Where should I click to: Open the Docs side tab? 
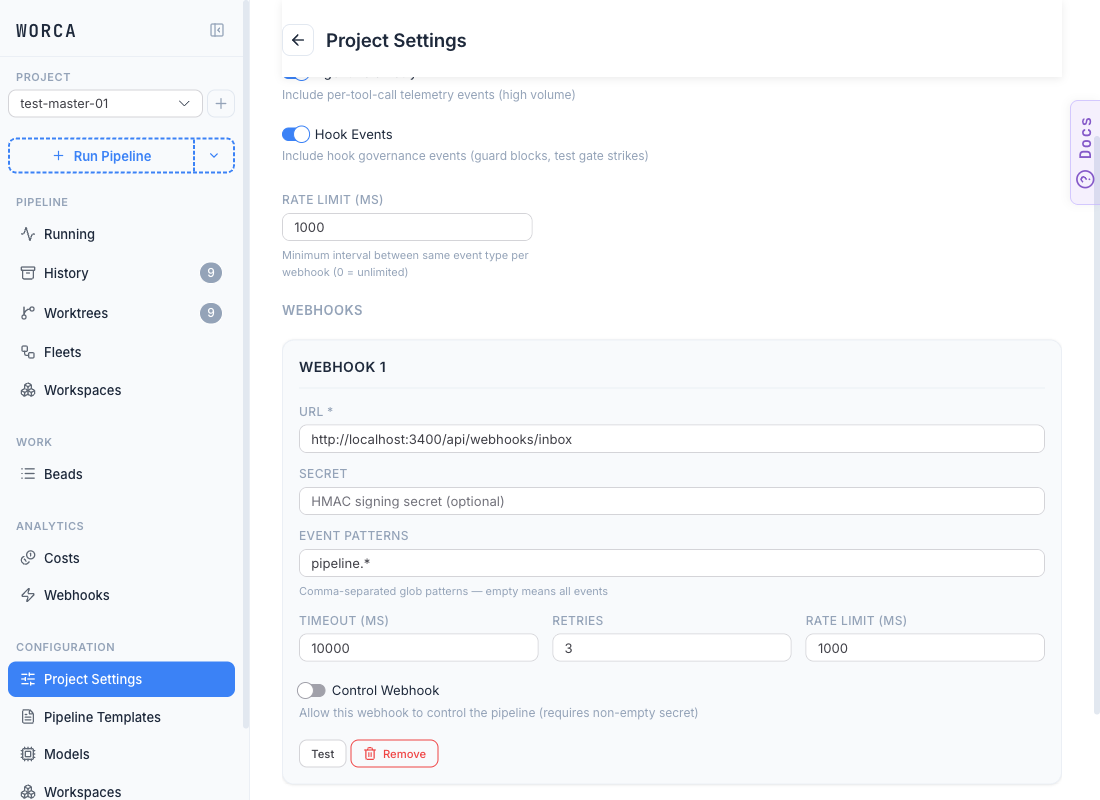[x=1085, y=152]
